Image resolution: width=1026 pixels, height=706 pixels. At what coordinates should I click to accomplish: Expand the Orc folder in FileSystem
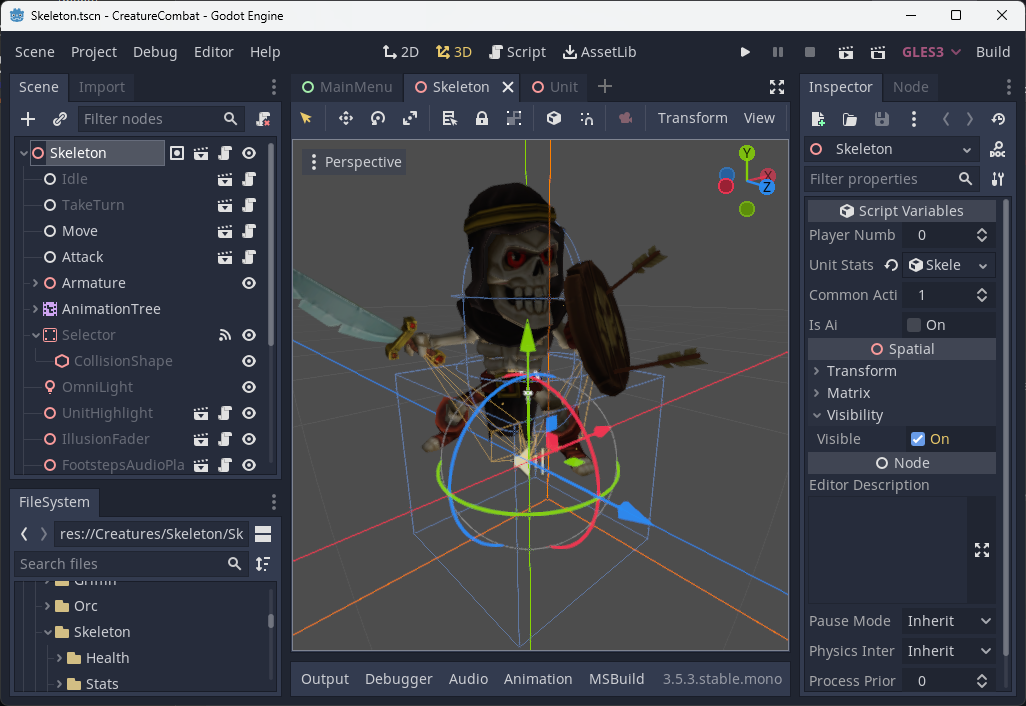pyautogui.click(x=47, y=606)
